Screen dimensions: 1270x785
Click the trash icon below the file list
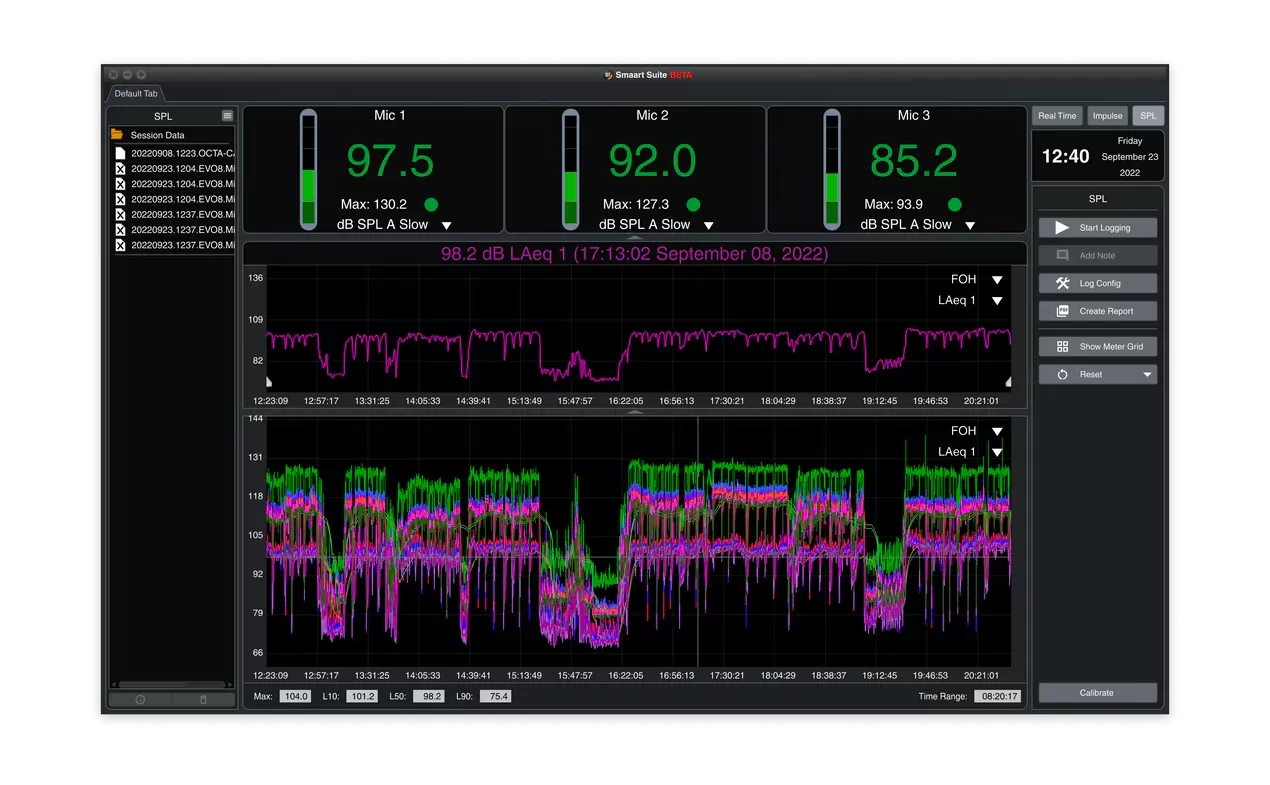(x=204, y=700)
